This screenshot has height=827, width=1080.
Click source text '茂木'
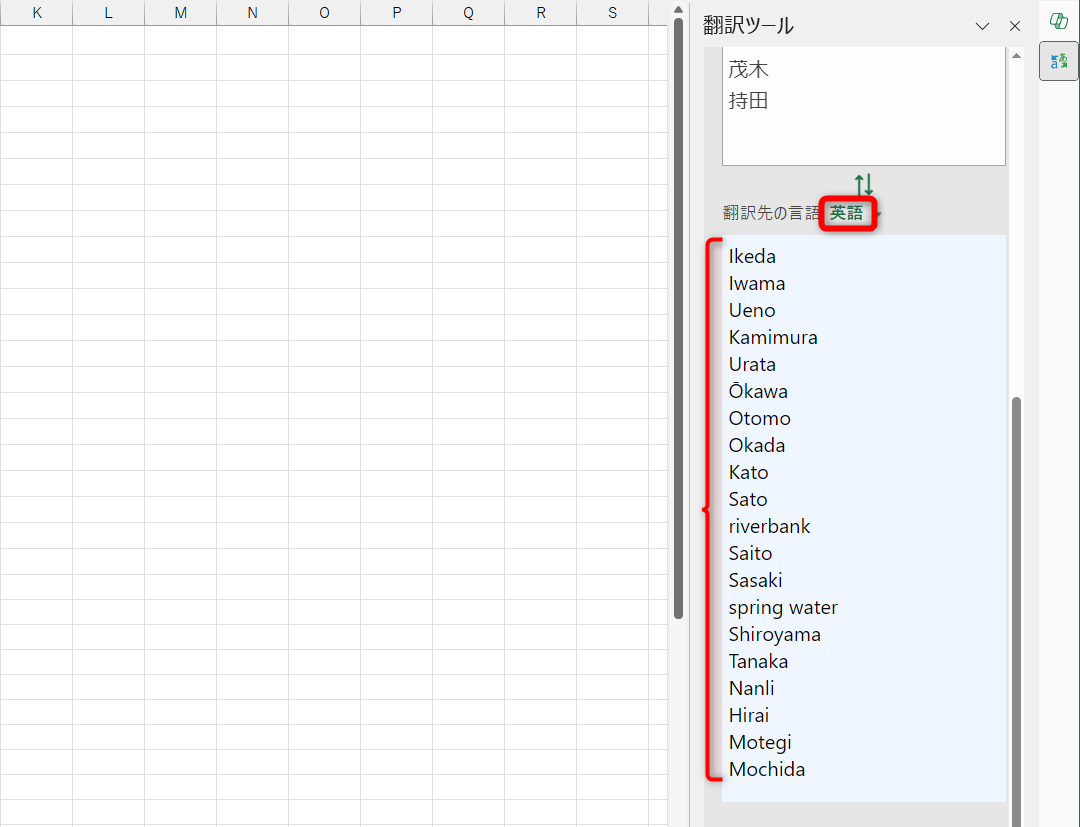click(748, 70)
